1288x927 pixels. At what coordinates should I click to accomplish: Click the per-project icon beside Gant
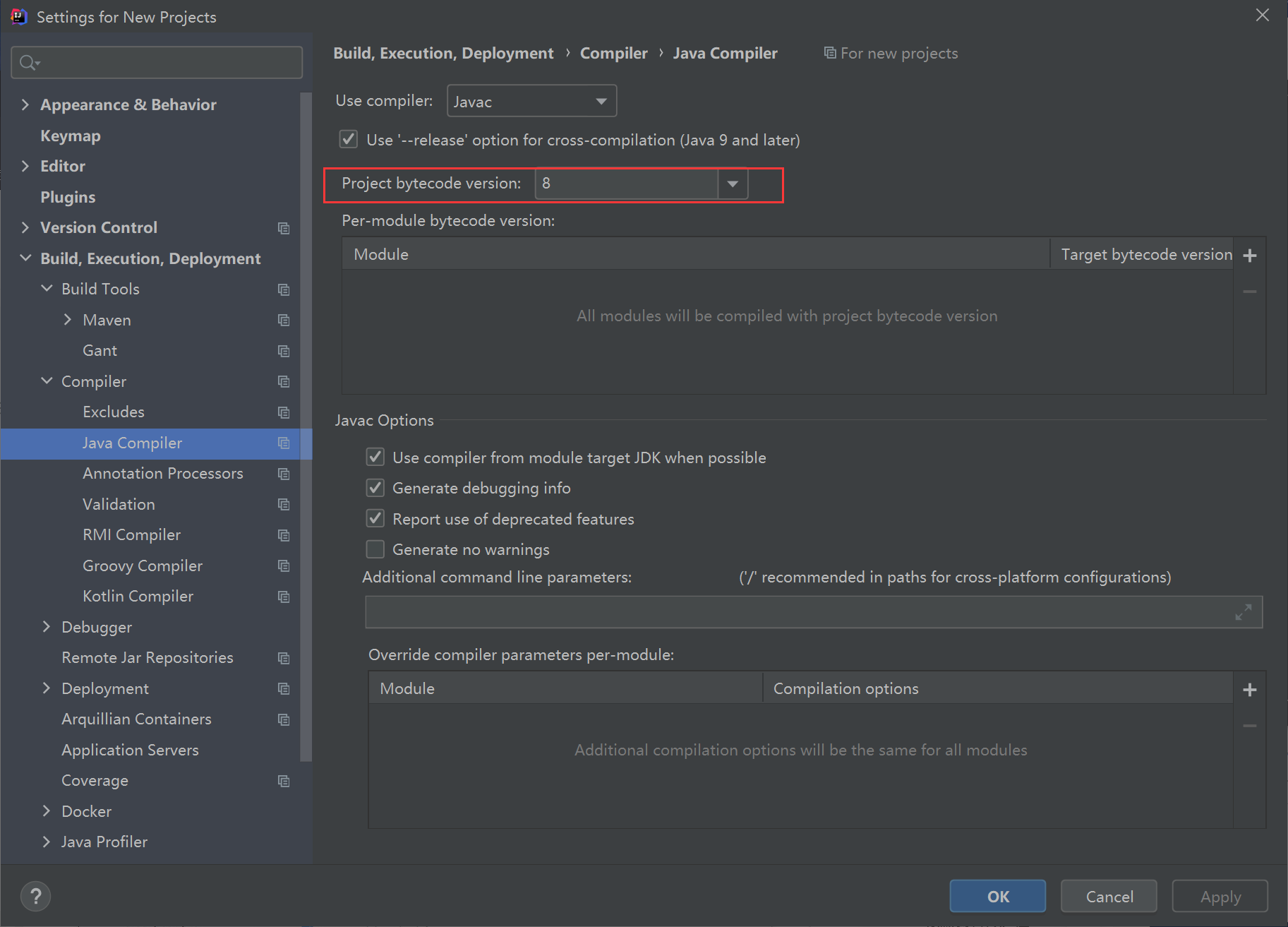pyautogui.click(x=284, y=351)
